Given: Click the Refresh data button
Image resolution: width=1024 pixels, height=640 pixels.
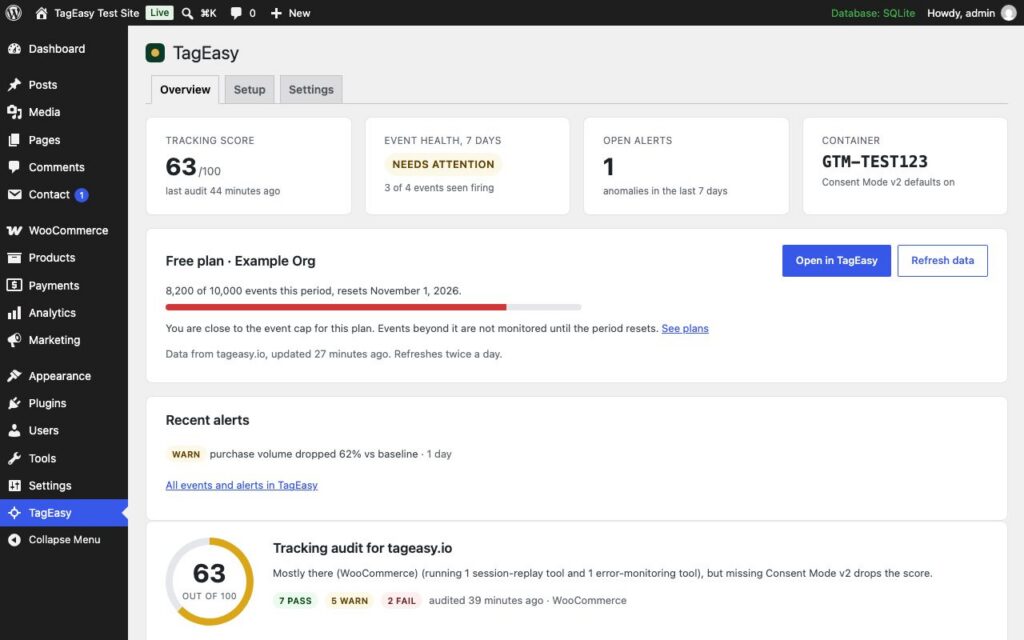Looking at the screenshot, I should pos(942,261).
